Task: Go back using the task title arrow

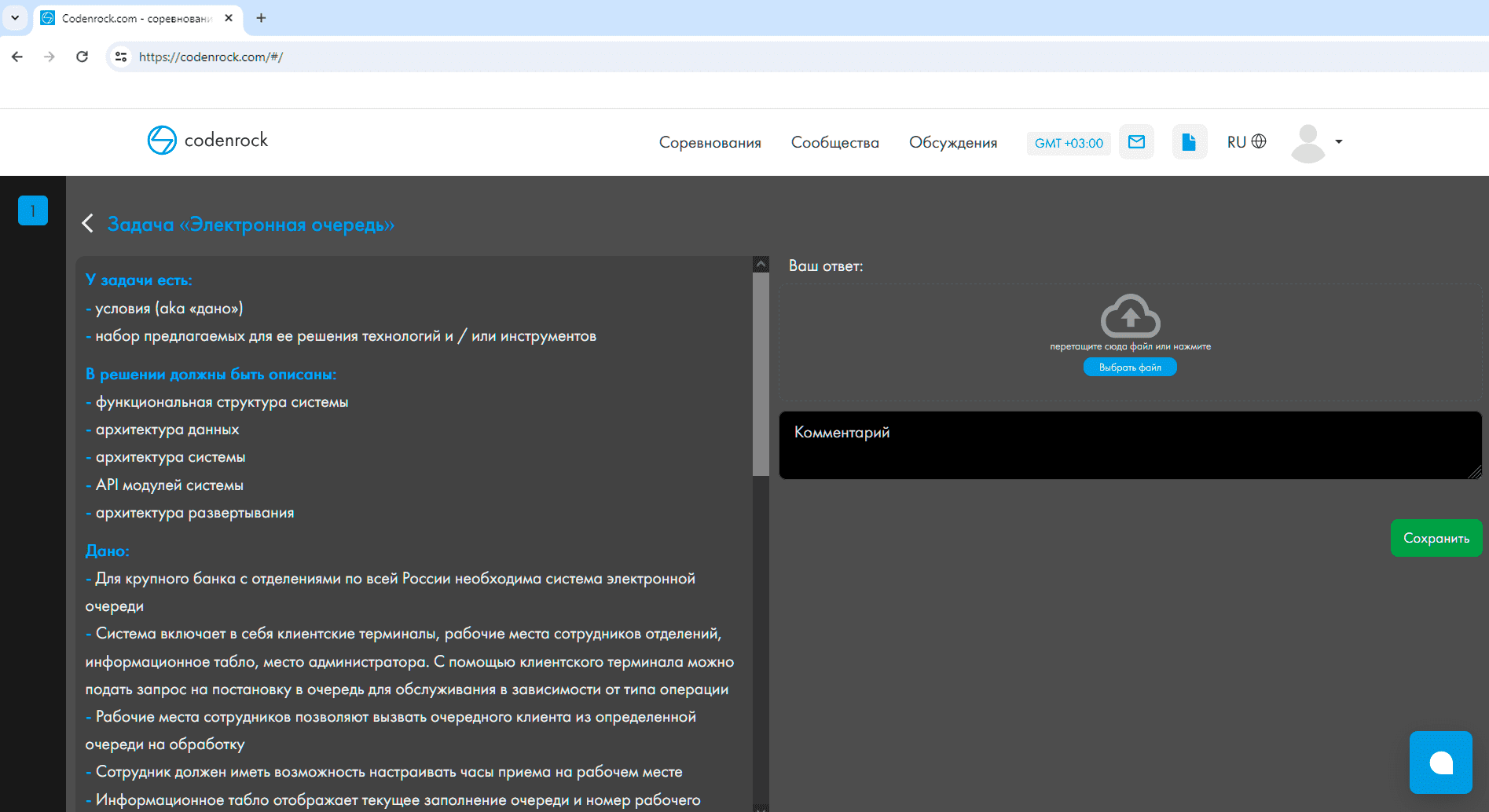Action: click(88, 224)
